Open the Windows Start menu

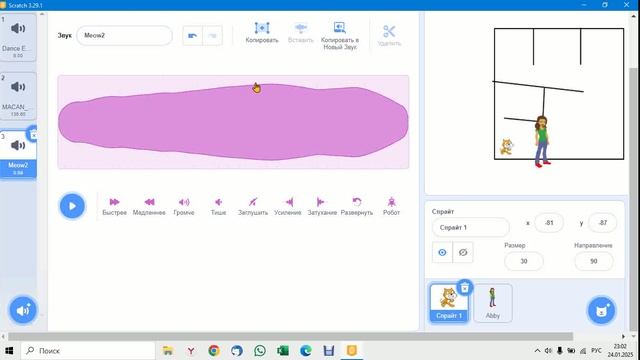pyautogui.click(x=9, y=351)
